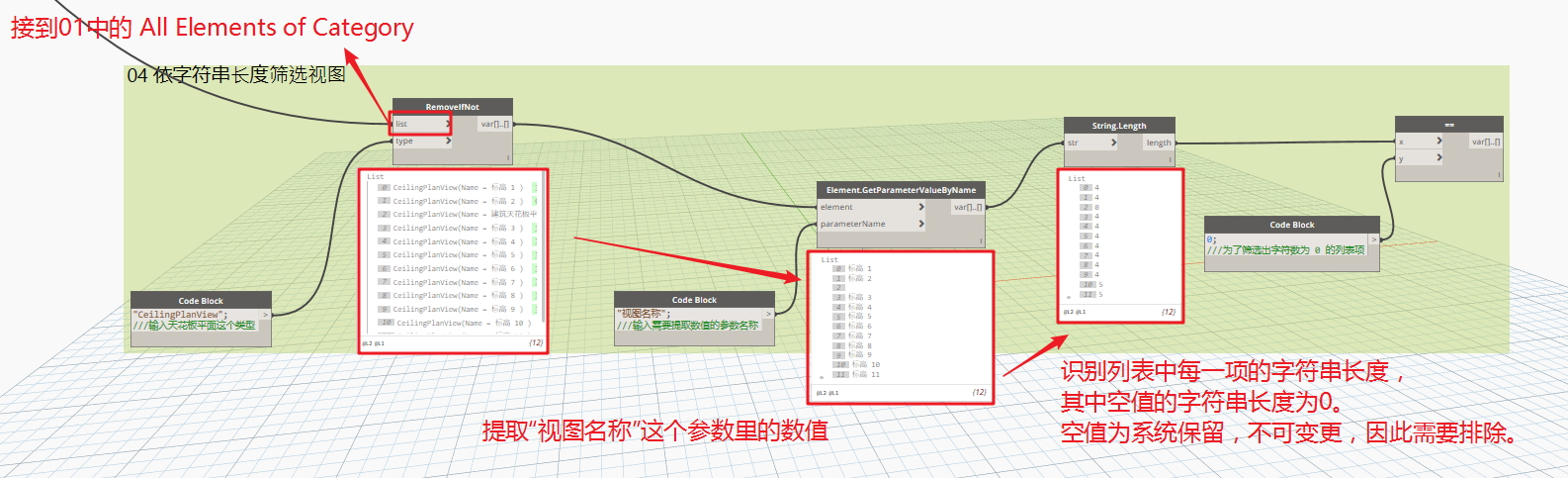Click the var[]..[] output of the == node
Screen dimensions: 1568x478
point(1486,142)
